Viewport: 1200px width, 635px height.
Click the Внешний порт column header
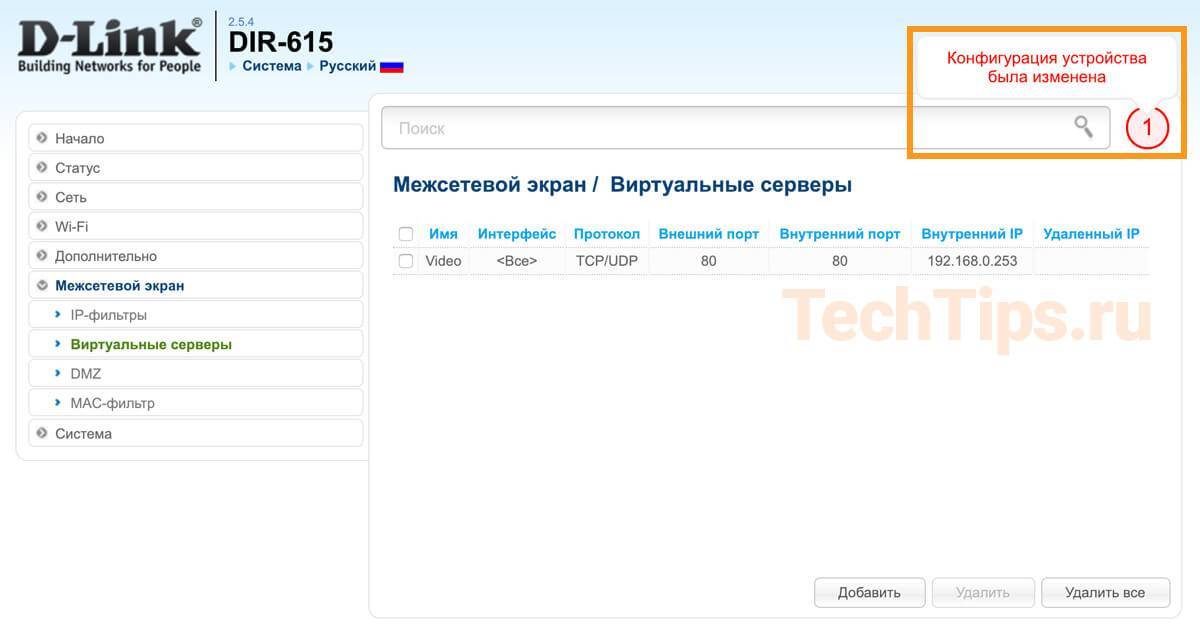point(709,234)
